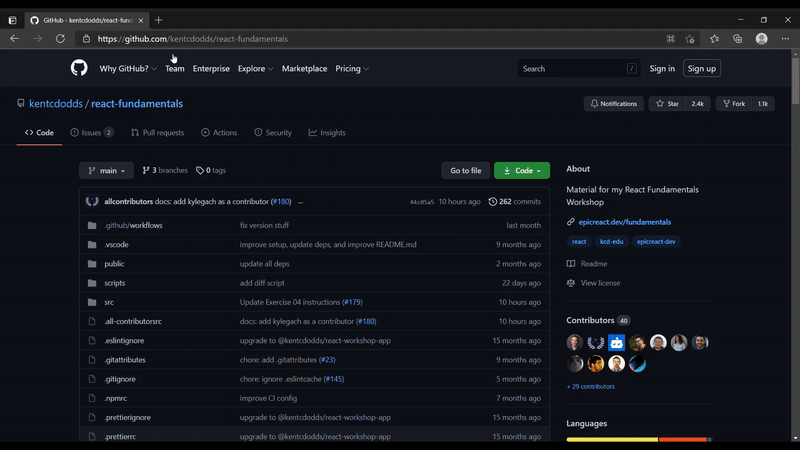Expand the Pricing dropdown

point(352,68)
